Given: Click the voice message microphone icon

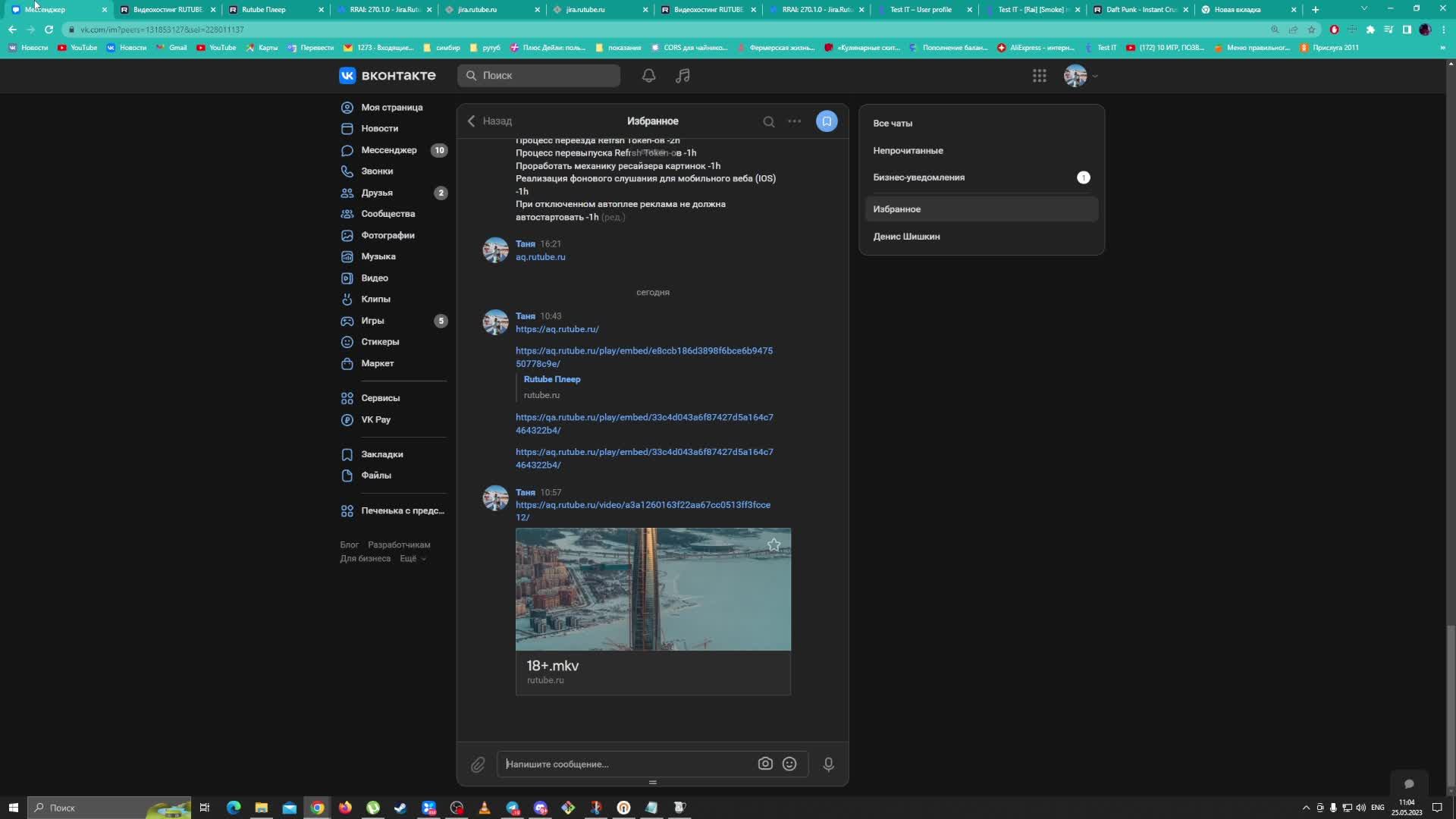Looking at the screenshot, I should pos(828,764).
